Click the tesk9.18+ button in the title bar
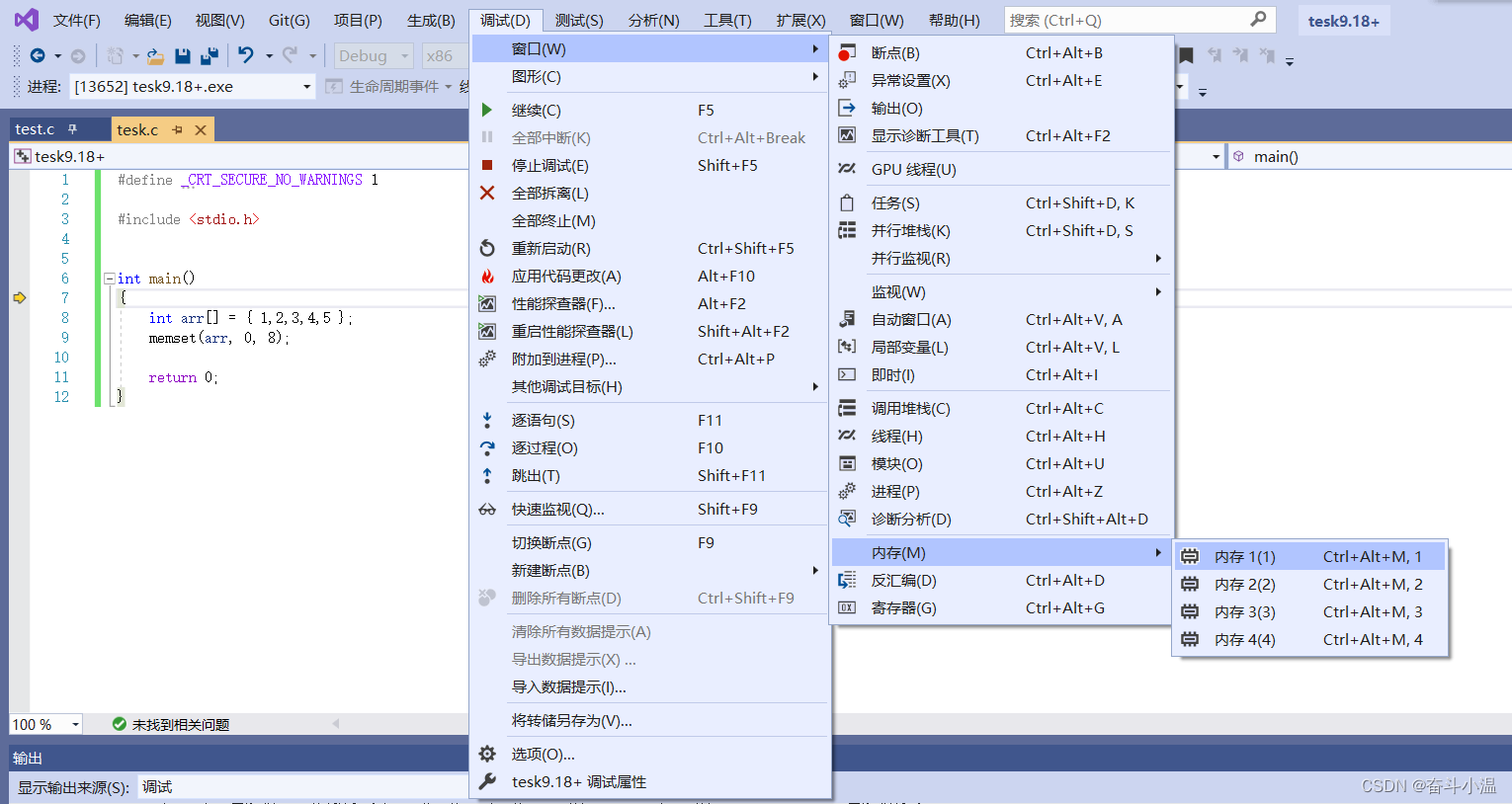 click(x=1343, y=19)
